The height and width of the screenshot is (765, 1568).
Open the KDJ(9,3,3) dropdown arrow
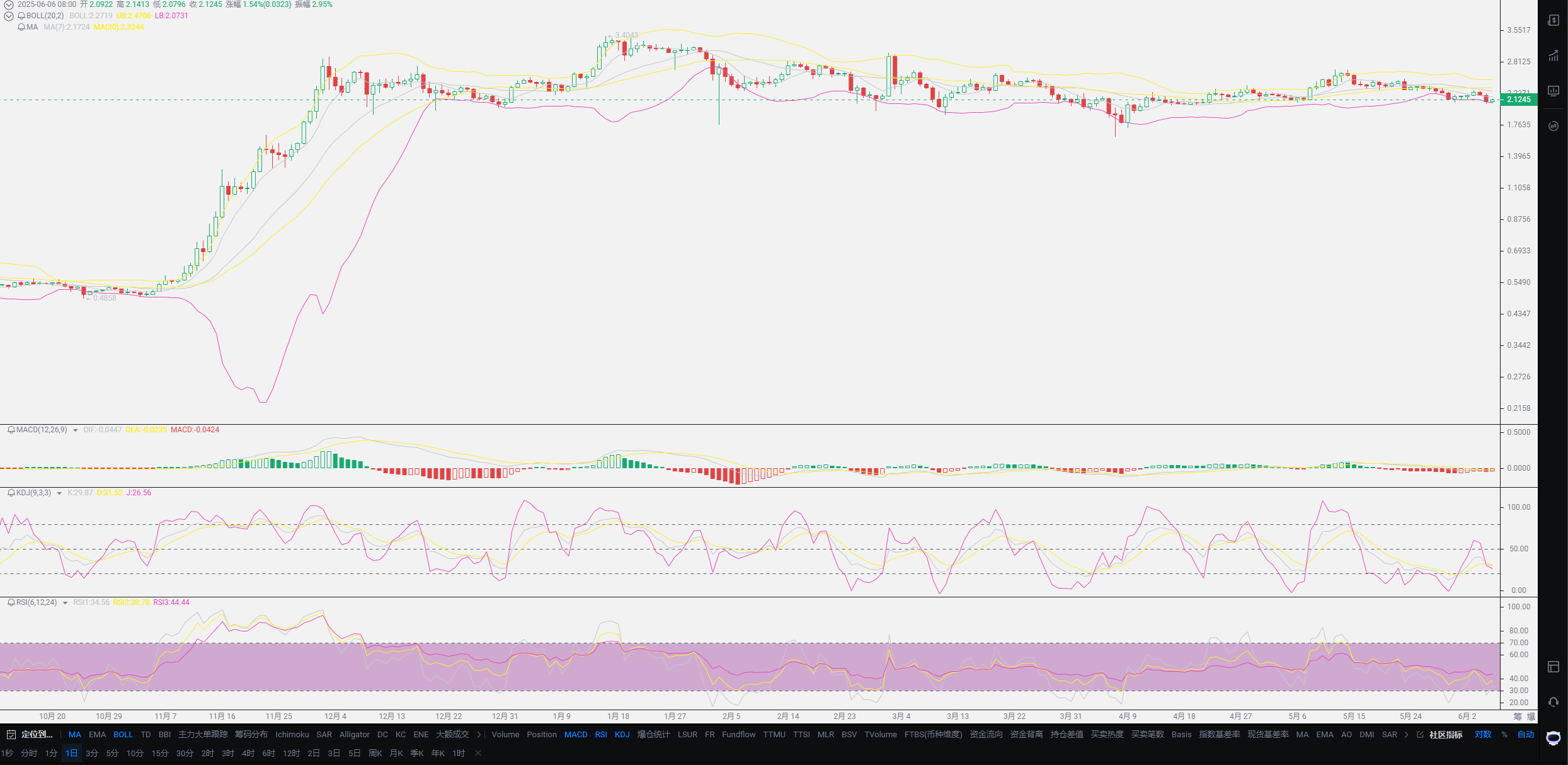pyautogui.click(x=59, y=493)
